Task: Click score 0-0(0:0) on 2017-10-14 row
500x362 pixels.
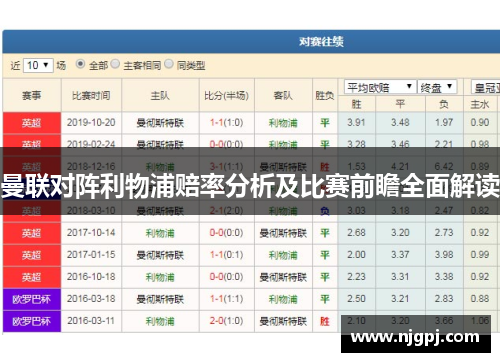Action: tap(227, 233)
